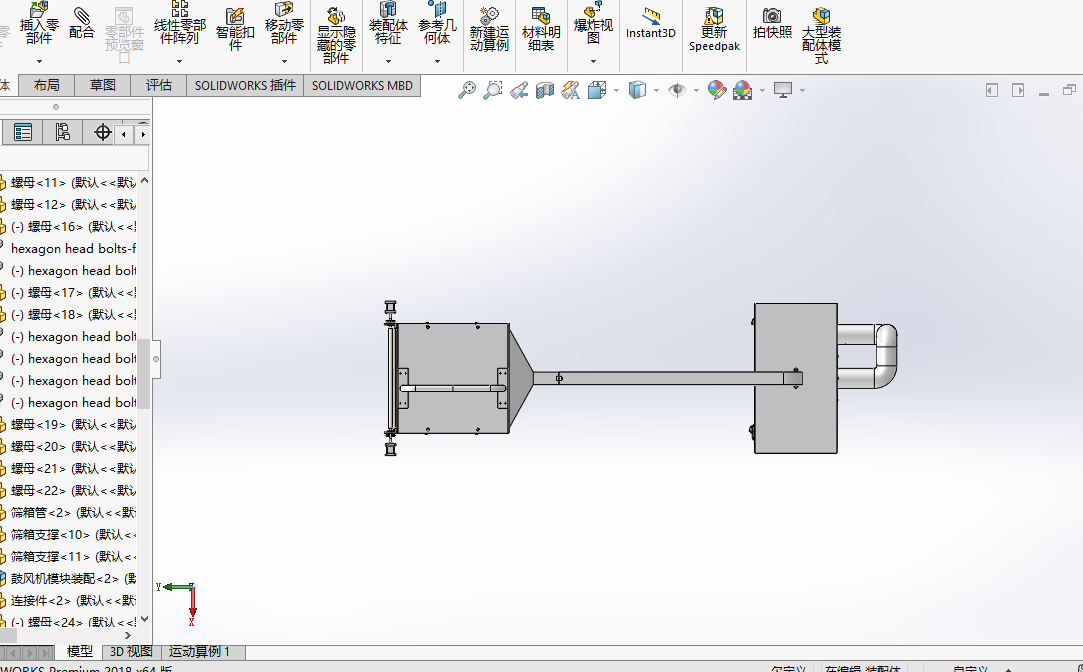The width and height of the screenshot is (1083, 672).
Task: Open ConfigurationManager panel icon
Action: 62,132
